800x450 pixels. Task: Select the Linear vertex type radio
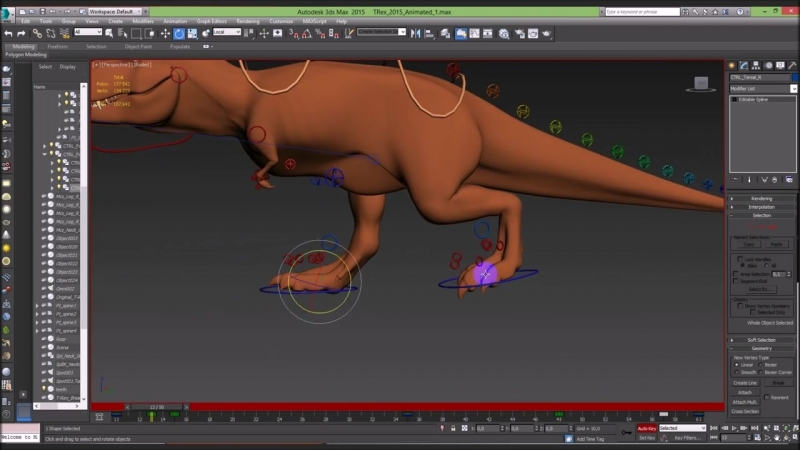click(x=736, y=365)
